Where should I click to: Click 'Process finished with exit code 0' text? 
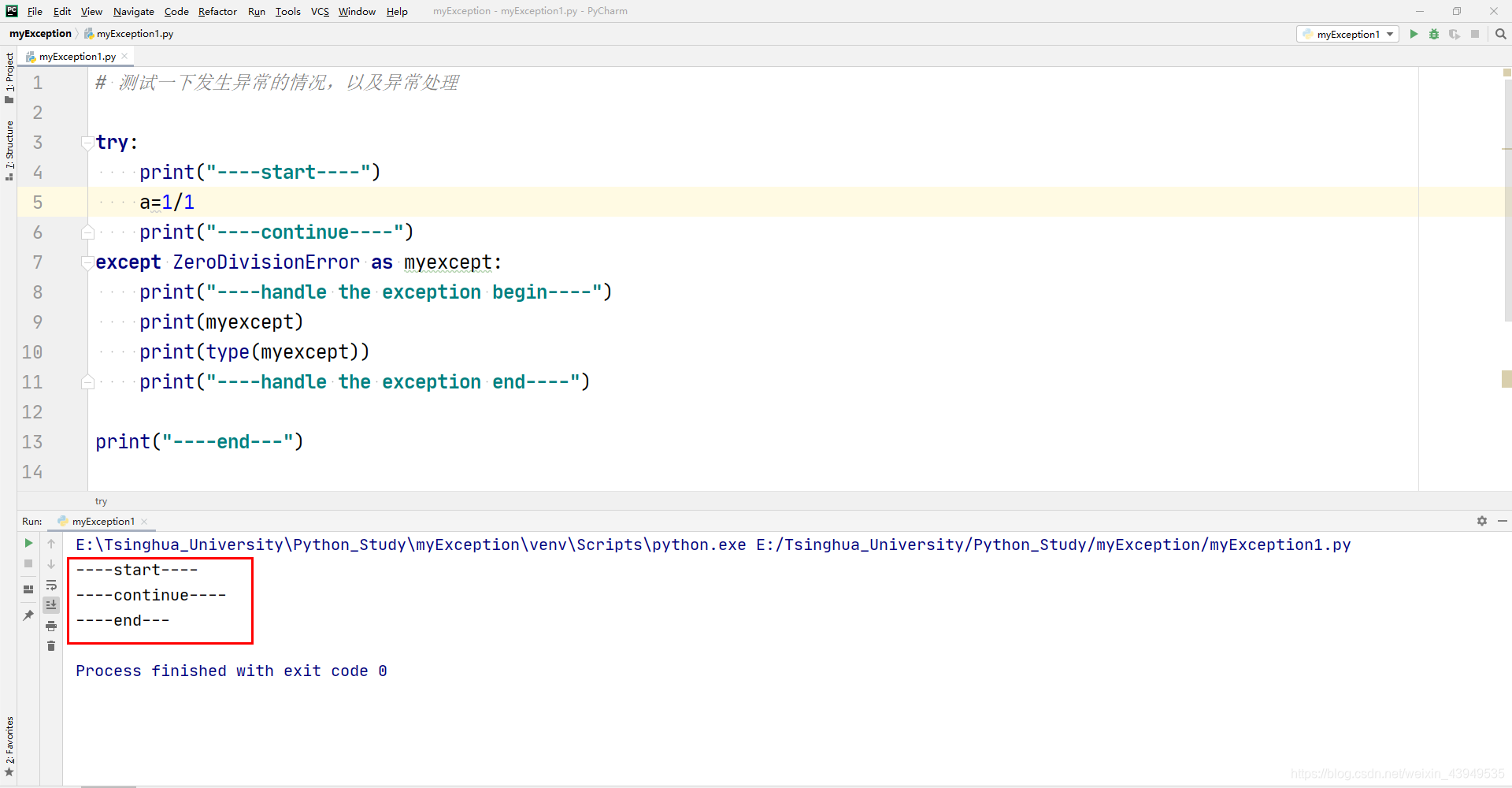[x=232, y=671]
